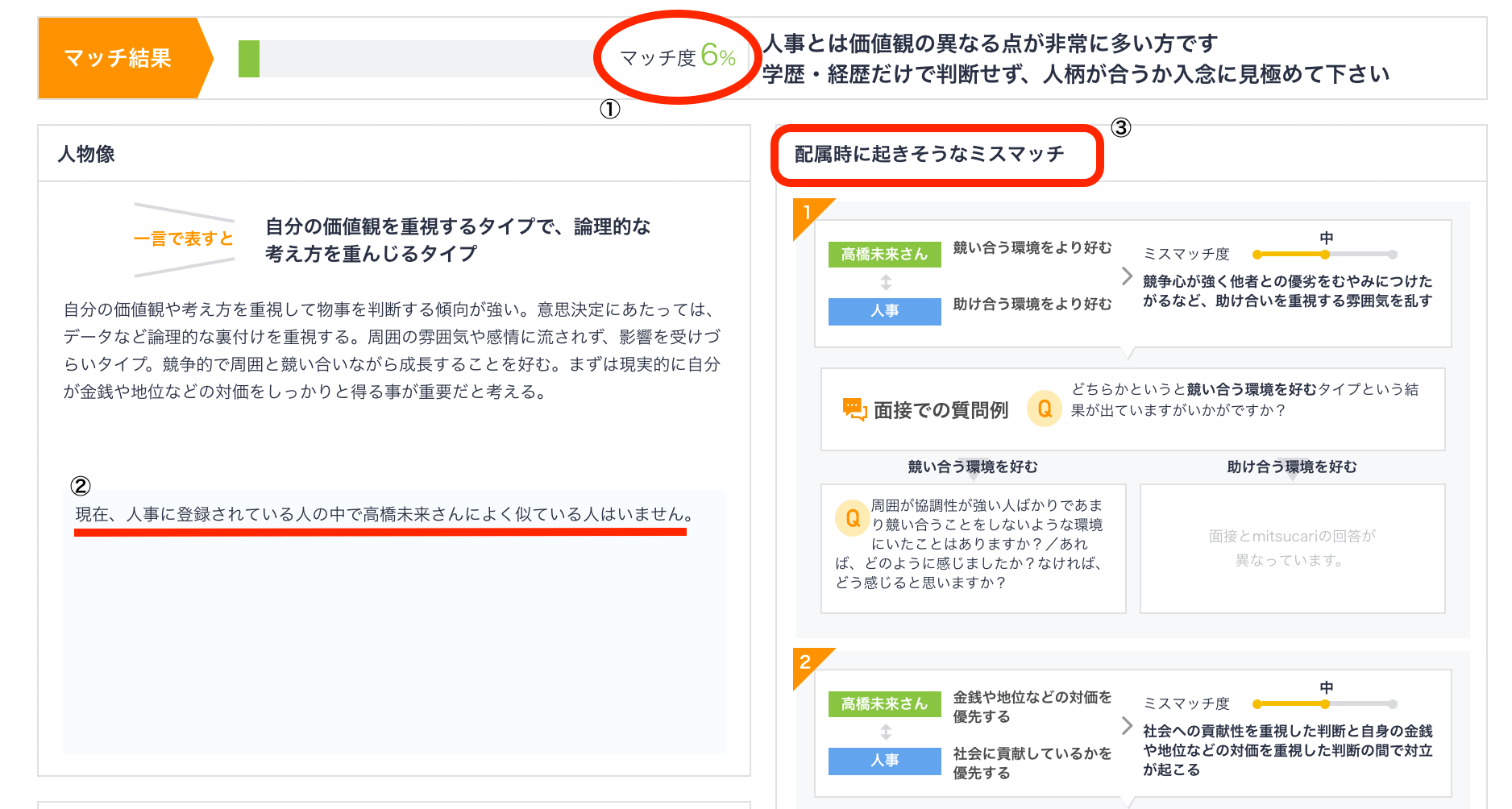
Task: Click the green 高橋未来さん label
Action: (884, 254)
